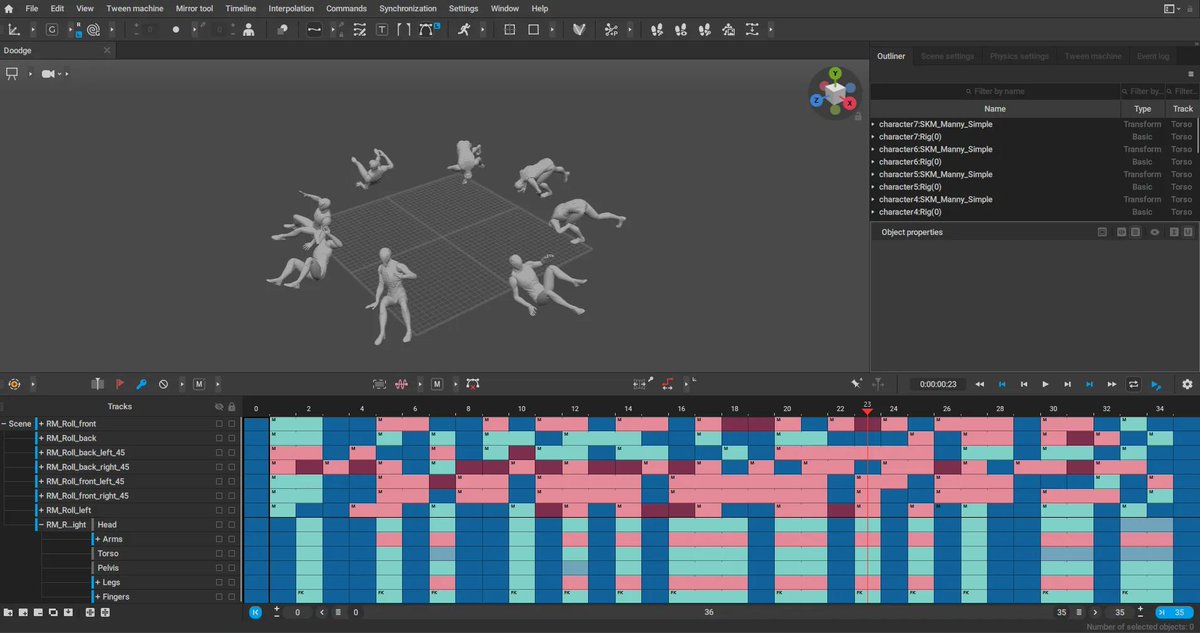The height and width of the screenshot is (633, 1200).
Task: Click the Filter by name search field
Action: [x=995, y=91]
